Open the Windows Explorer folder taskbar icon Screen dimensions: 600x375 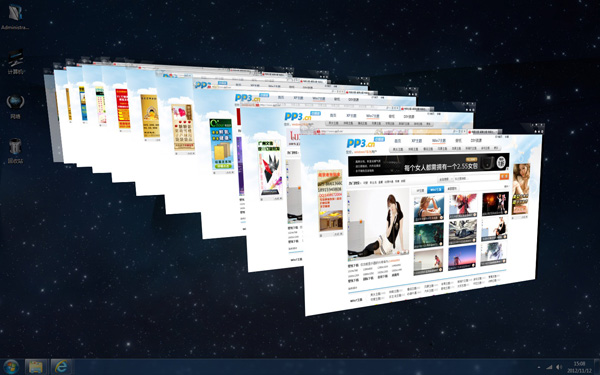(x=36, y=367)
